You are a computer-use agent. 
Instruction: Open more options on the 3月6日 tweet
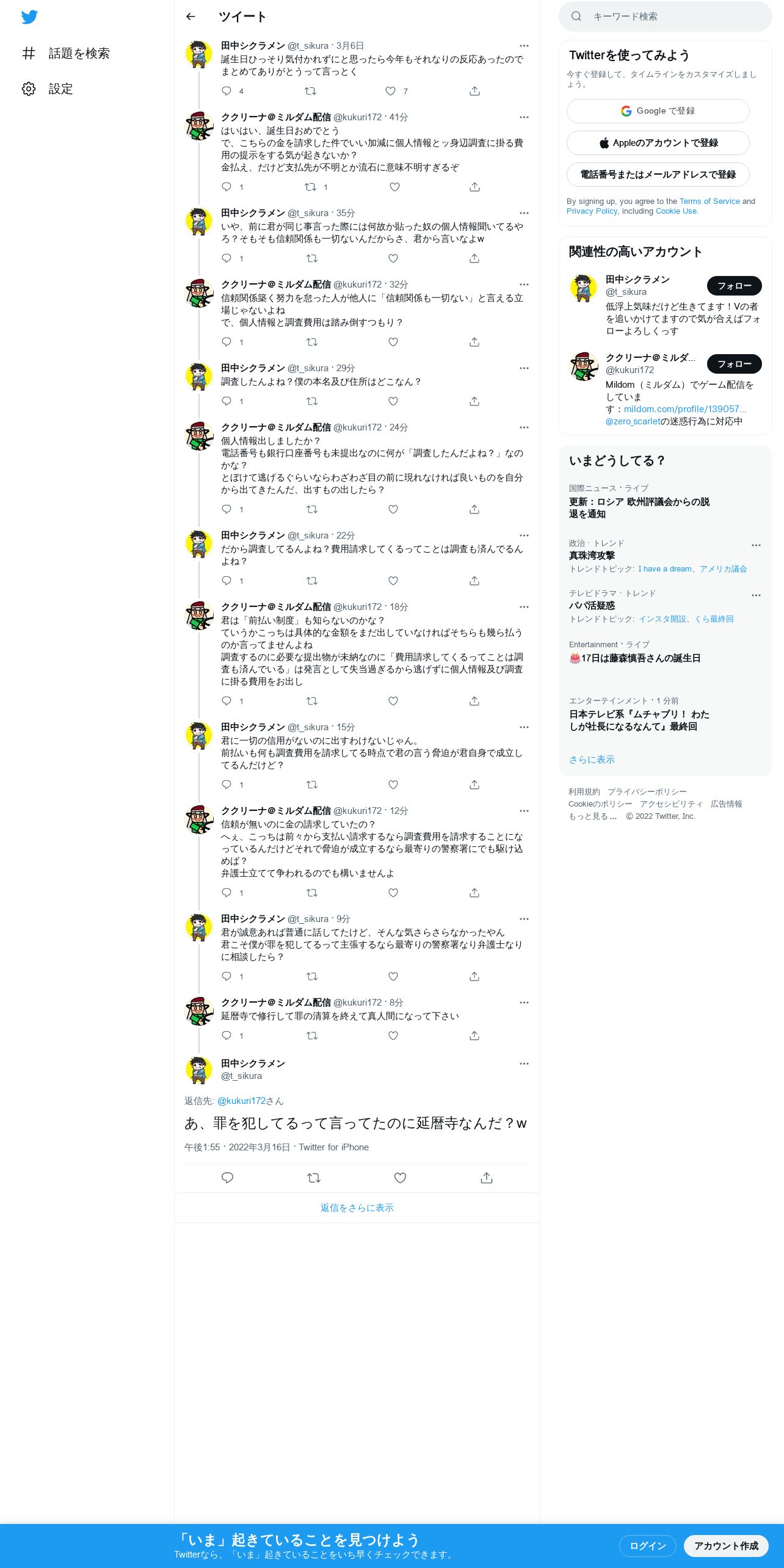[524, 46]
